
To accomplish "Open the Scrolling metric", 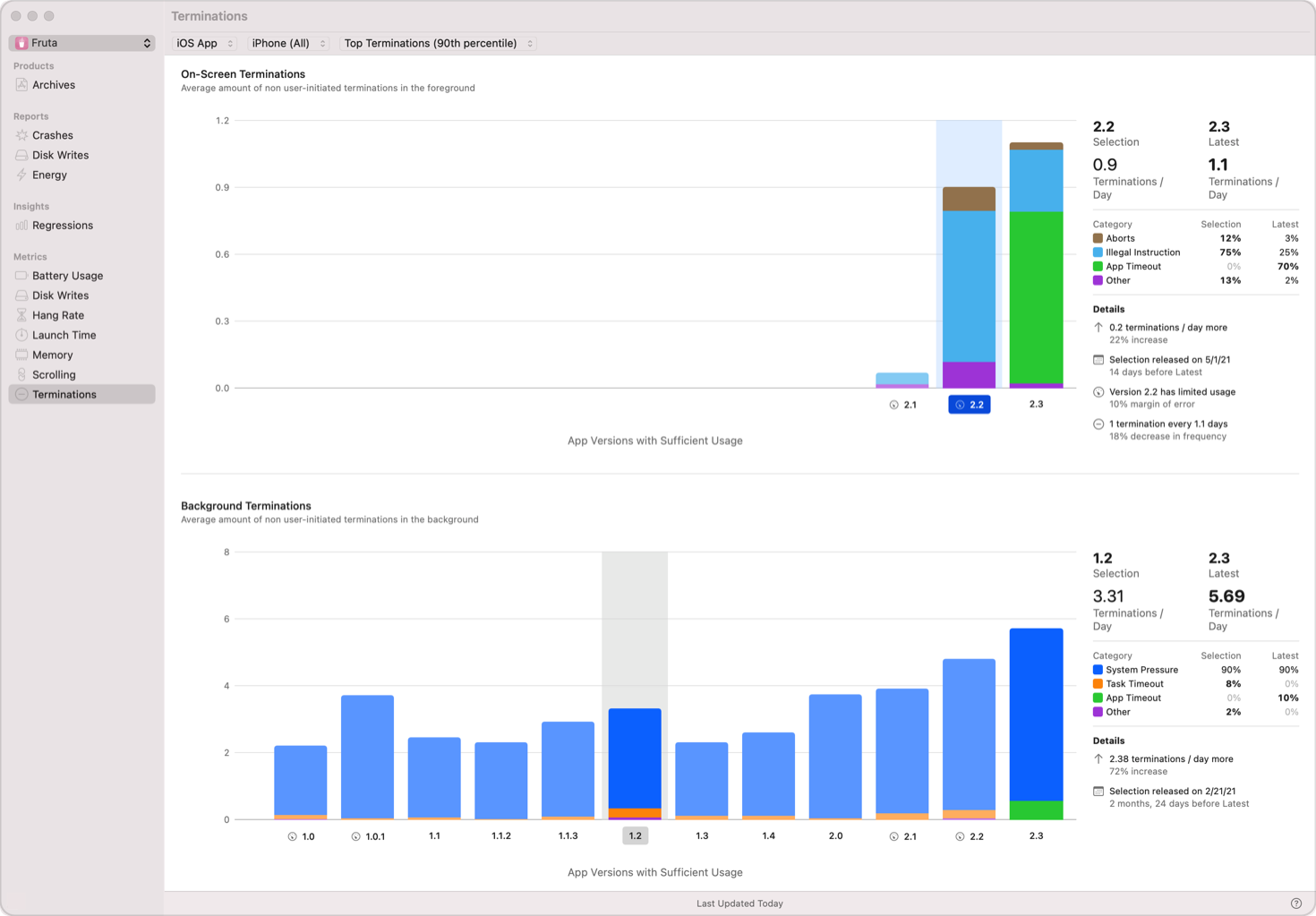I will tap(54, 374).
